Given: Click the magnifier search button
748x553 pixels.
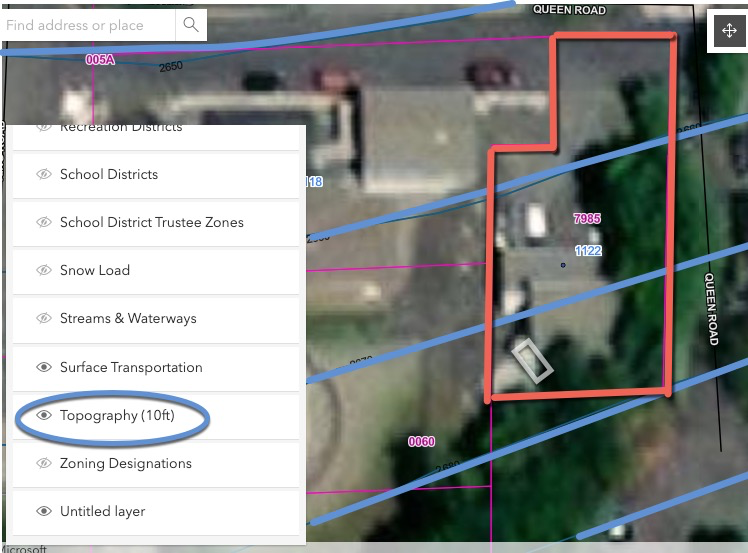Looking at the screenshot, I should [x=190, y=25].
